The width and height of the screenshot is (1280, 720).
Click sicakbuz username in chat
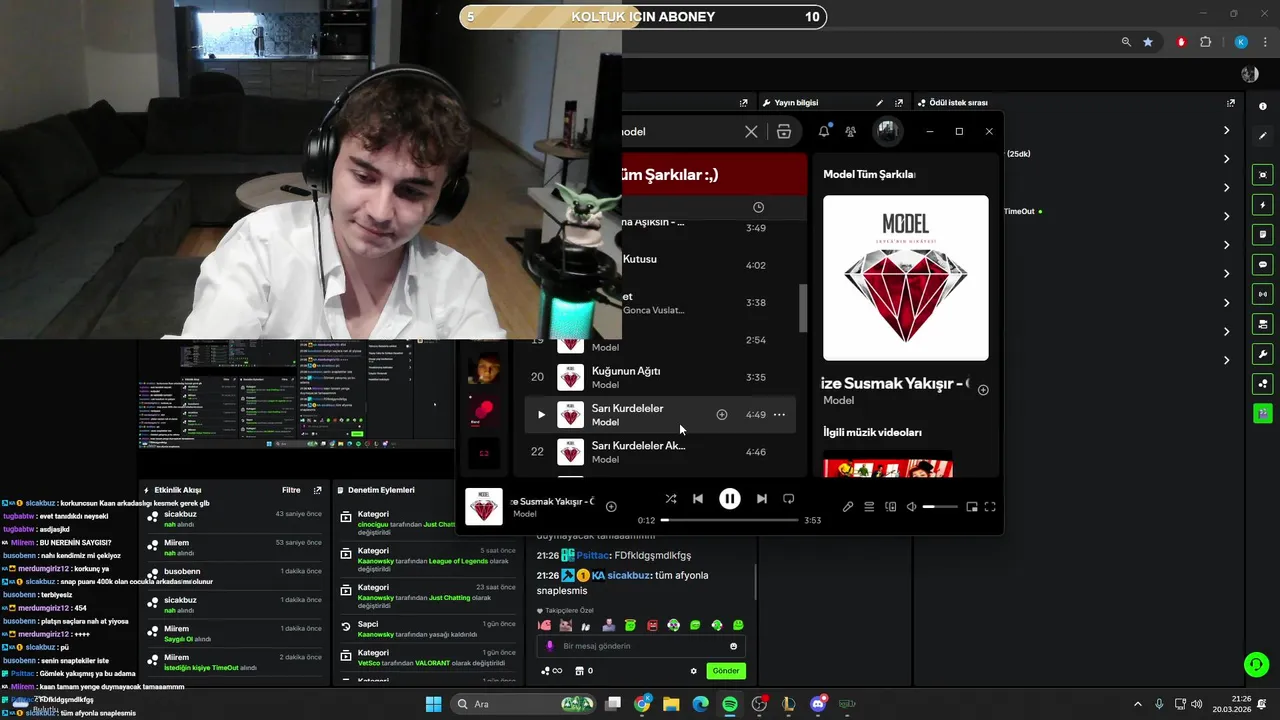pos(628,575)
